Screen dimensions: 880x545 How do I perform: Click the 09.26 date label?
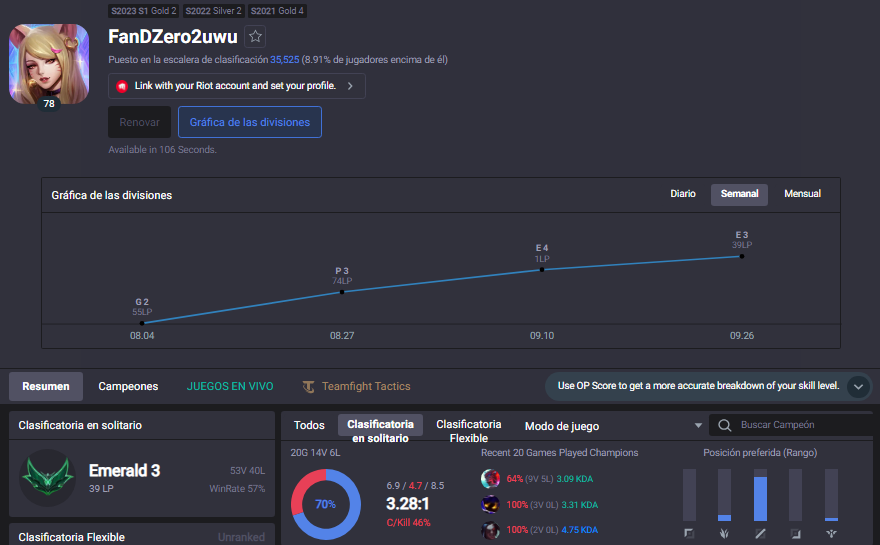tap(742, 336)
